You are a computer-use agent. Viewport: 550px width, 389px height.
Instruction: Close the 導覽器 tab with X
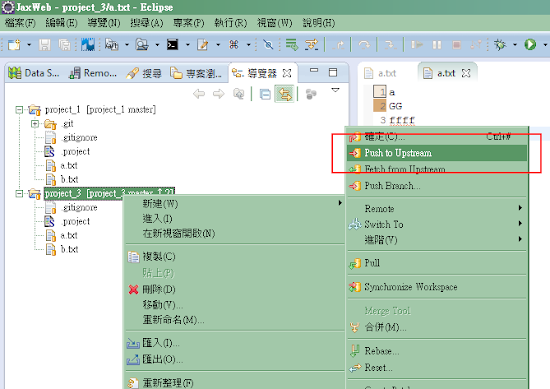tap(287, 73)
